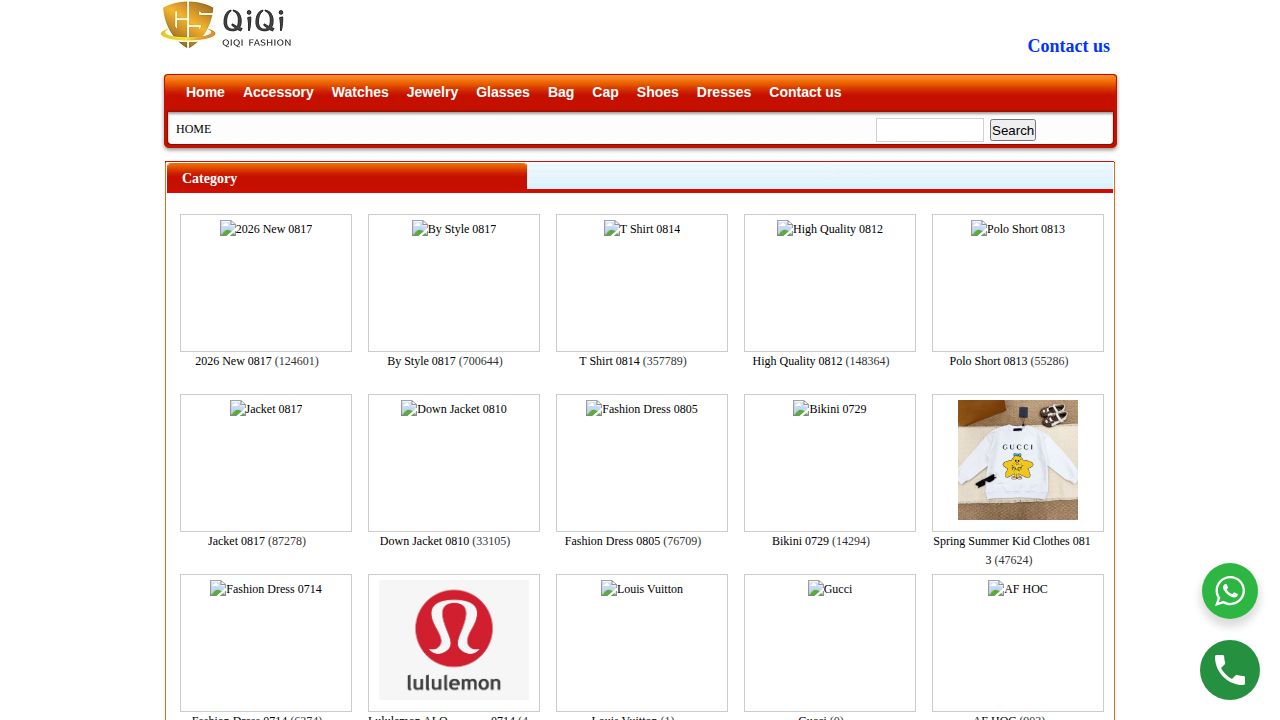The image size is (1280, 720).
Task: Open the Dresses menu item
Action: click(724, 92)
